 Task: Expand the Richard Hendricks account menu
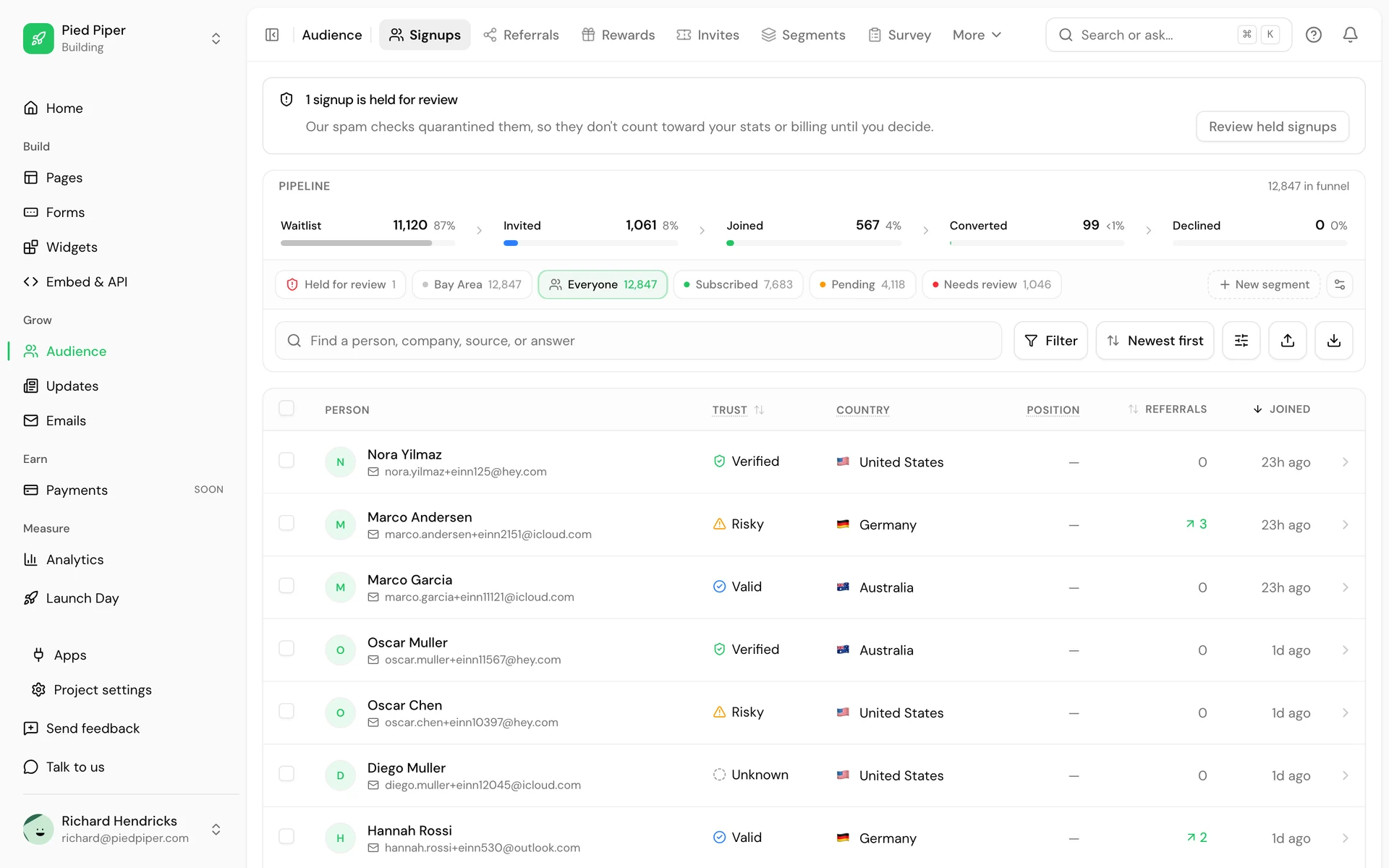[216, 829]
